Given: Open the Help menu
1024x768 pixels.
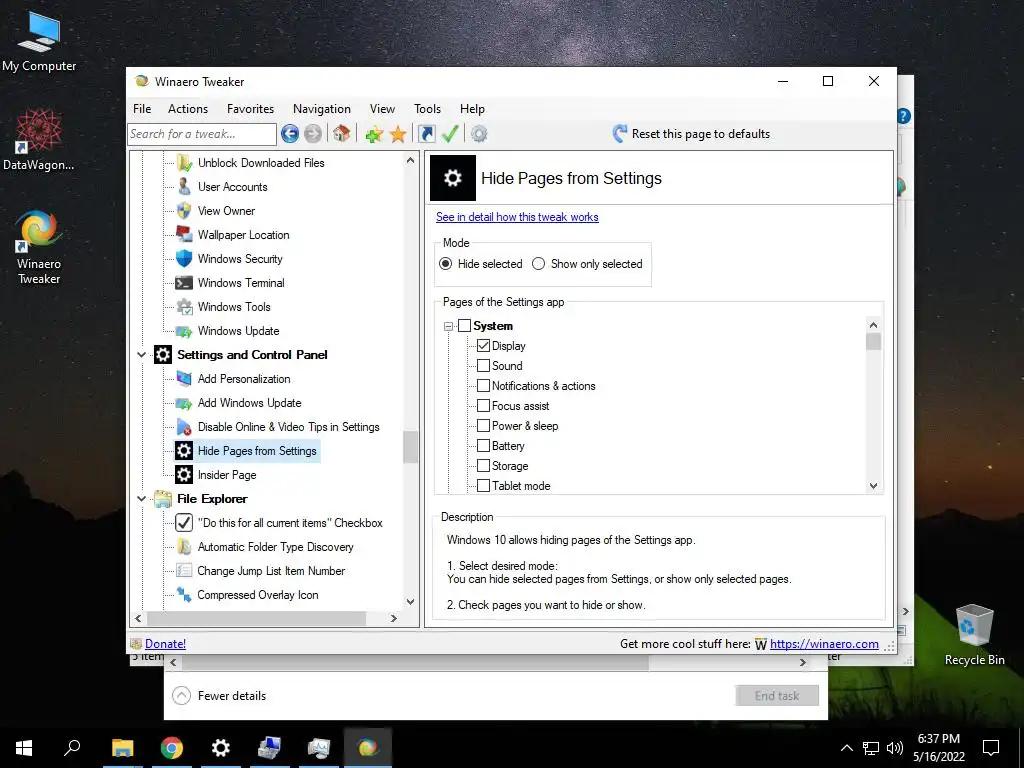Looking at the screenshot, I should tap(472, 109).
